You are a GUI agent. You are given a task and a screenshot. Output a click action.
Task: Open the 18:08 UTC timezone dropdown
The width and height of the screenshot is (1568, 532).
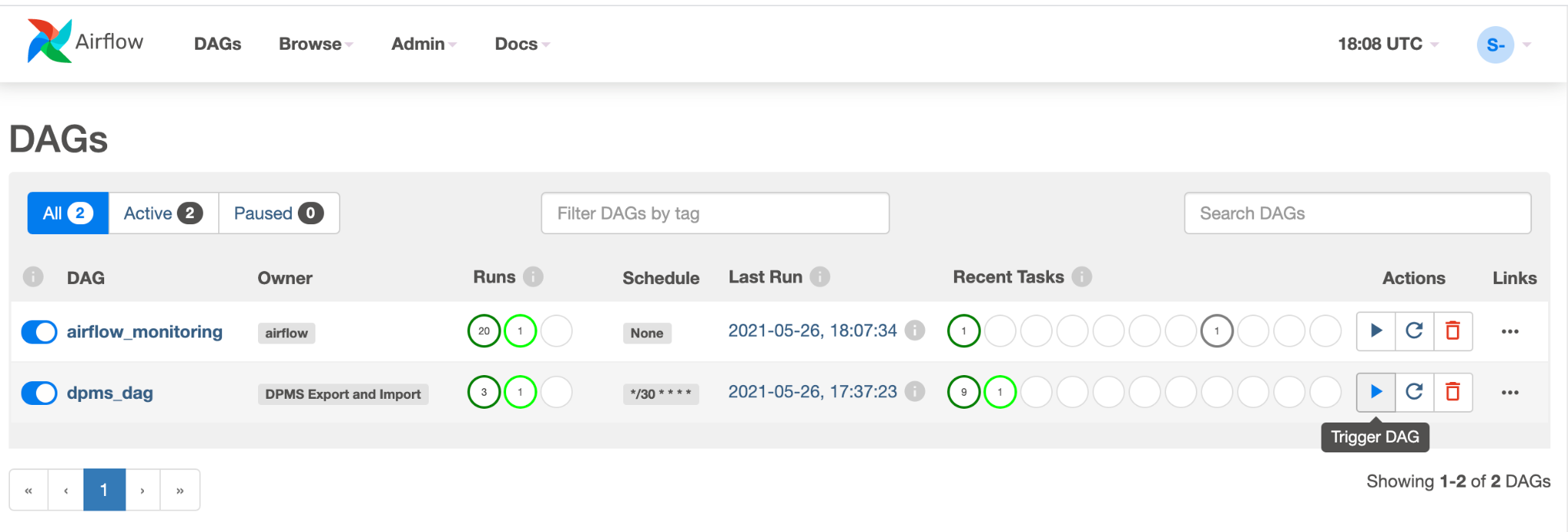point(1387,44)
